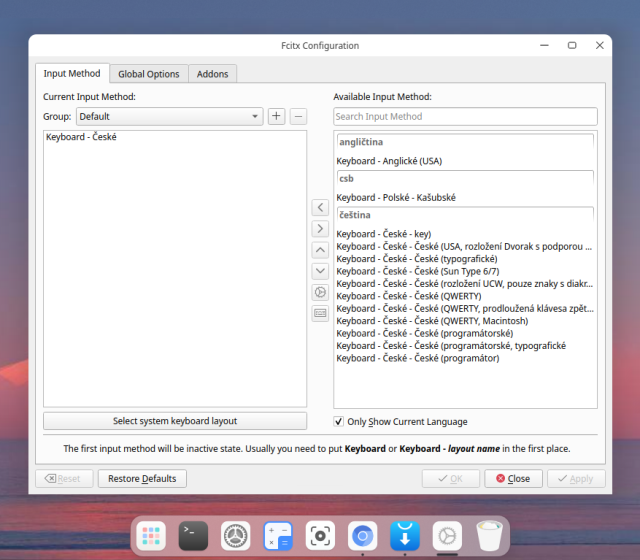Click the Restore Defaults button
The image size is (640, 560).
click(142, 479)
